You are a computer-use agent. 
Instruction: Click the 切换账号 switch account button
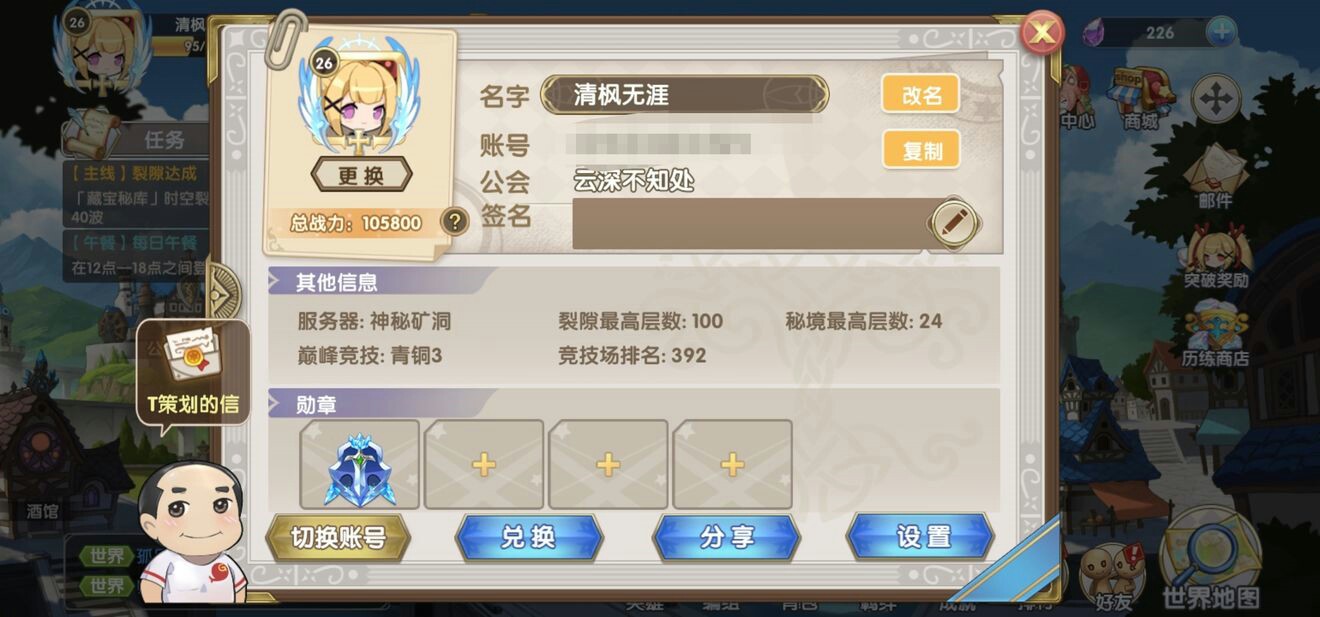pyautogui.click(x=338, y=538)
